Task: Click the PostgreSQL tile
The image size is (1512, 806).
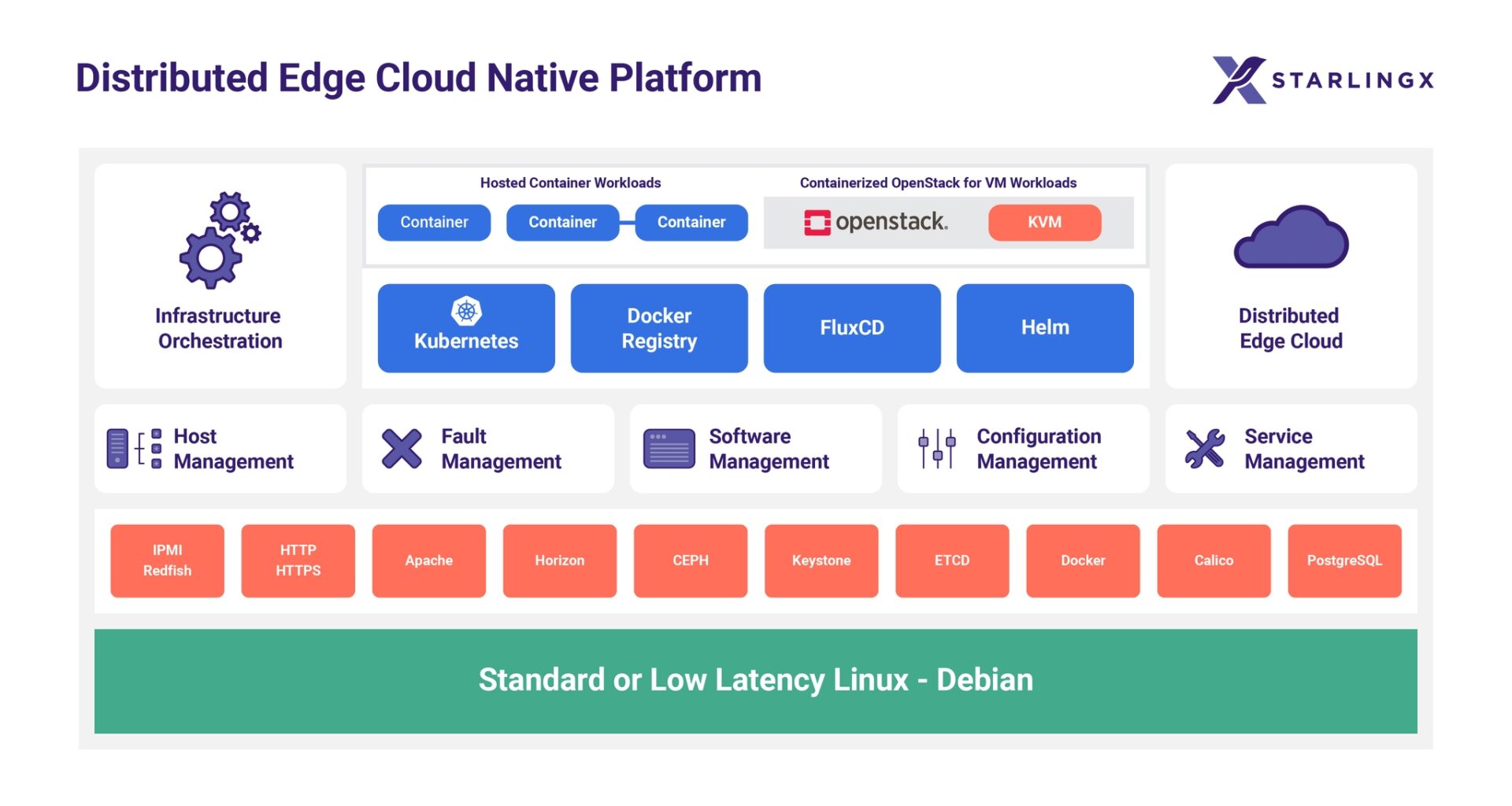Action: [1344, 560]
